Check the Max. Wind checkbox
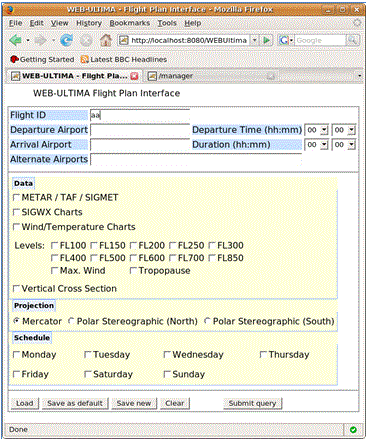Viewport: 366px width, 439px height. (54, 271)
